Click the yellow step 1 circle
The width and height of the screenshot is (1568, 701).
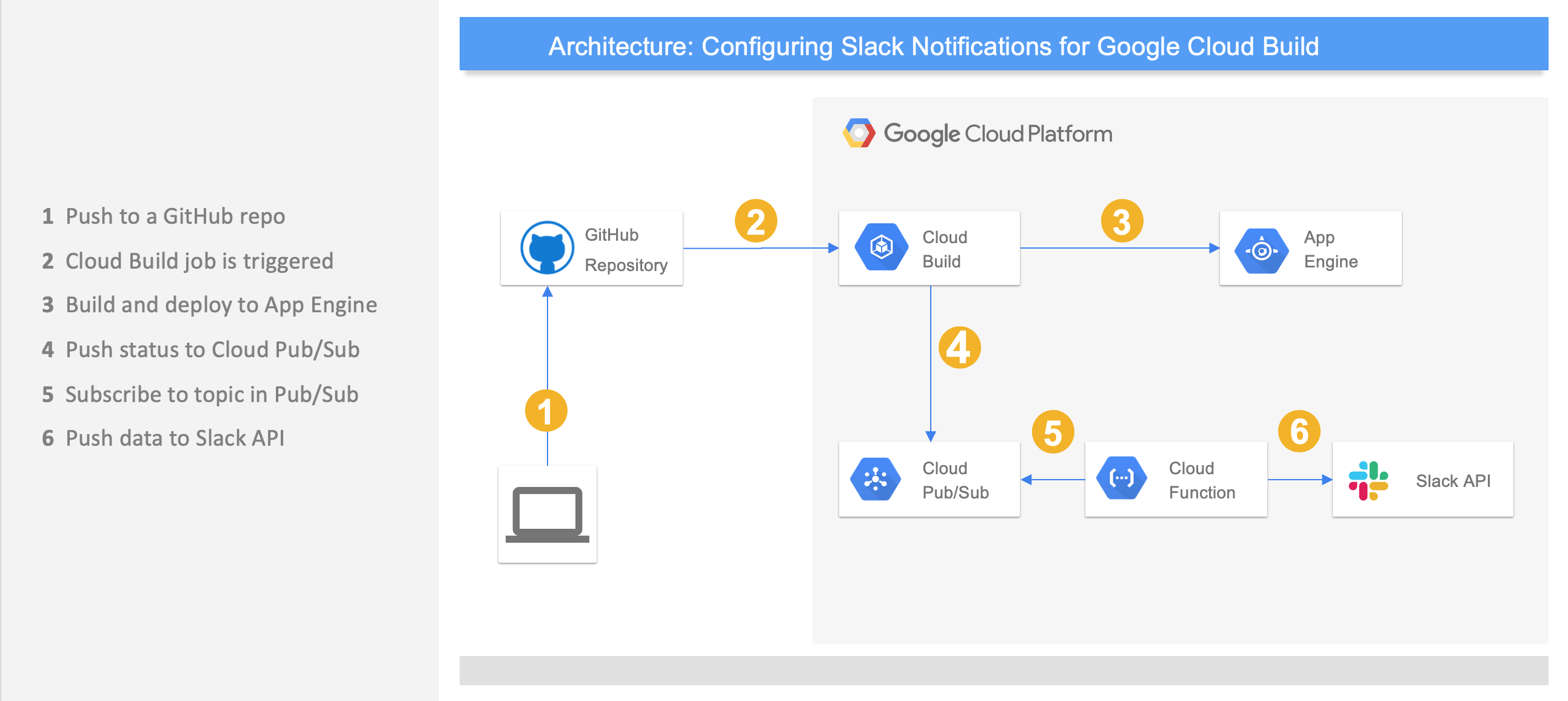(546, 411)
